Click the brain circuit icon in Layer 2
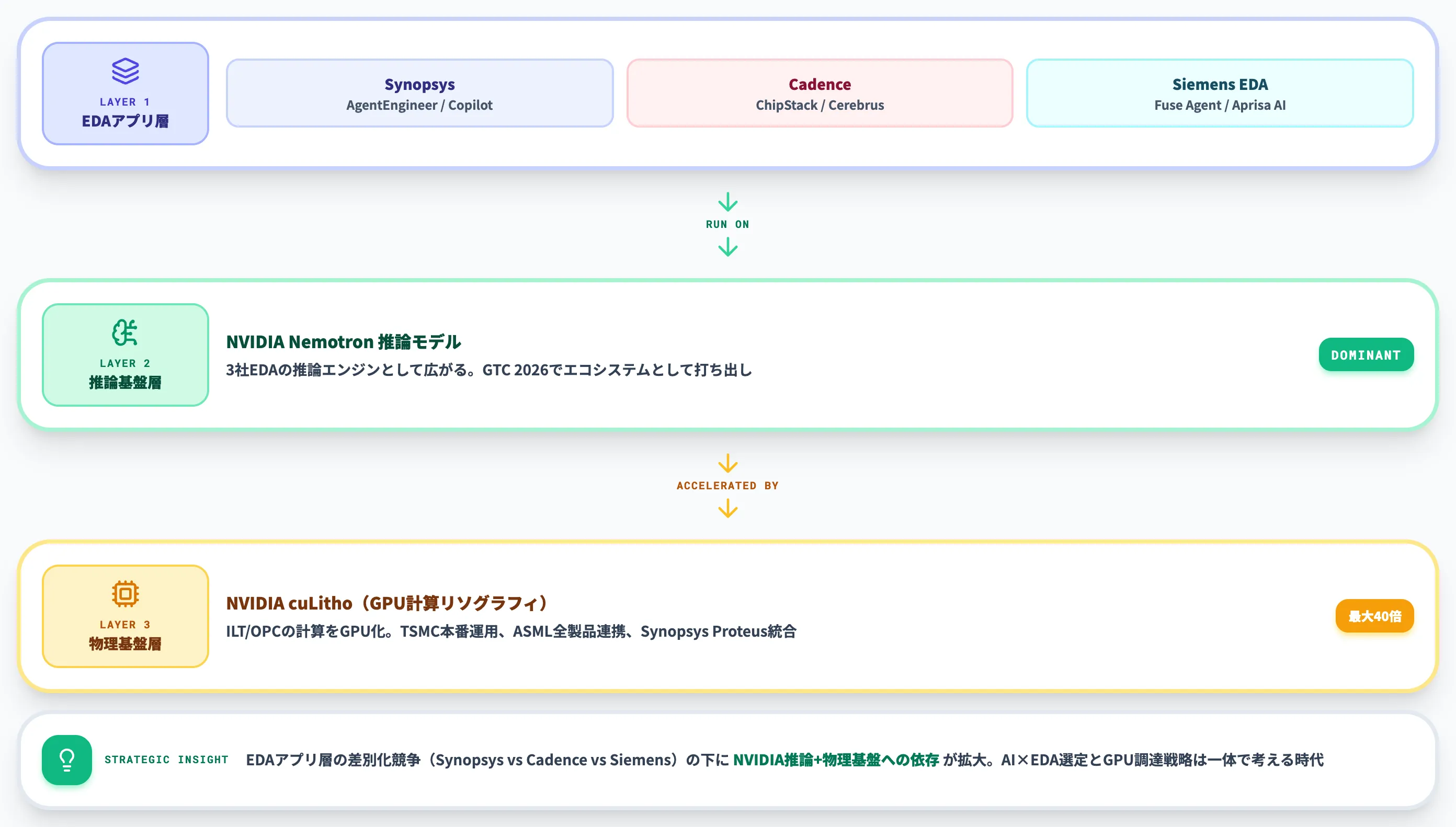1456x827 pixels. pos(125,332)
